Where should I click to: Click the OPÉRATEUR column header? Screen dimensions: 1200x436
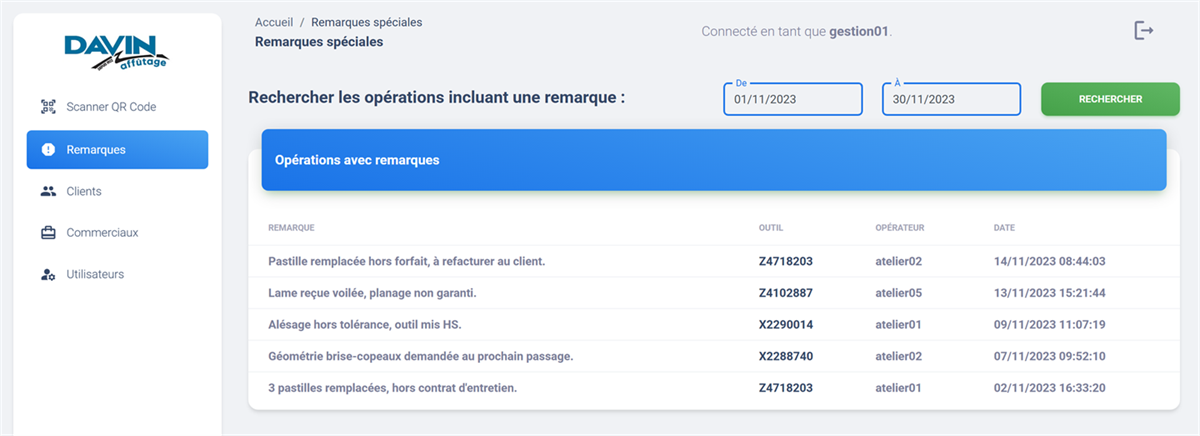pos(900,228)
